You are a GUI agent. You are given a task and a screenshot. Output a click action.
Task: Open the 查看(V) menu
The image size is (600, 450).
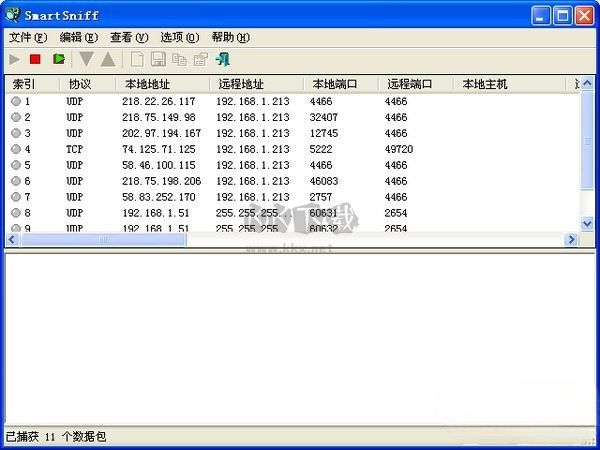pos(129,38)
